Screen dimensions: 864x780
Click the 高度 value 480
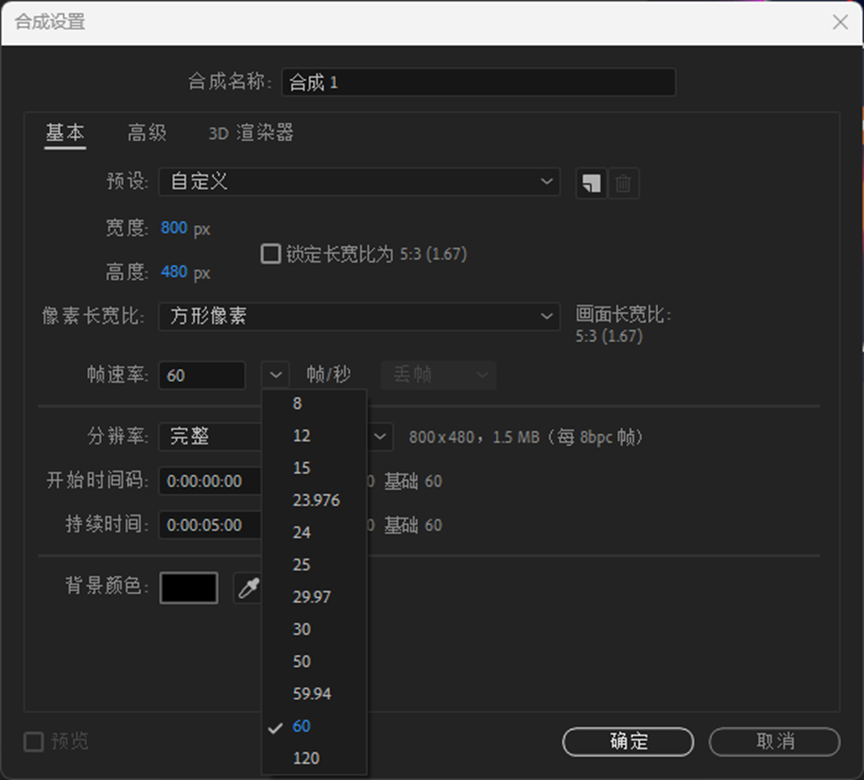(x=174, y=272)
